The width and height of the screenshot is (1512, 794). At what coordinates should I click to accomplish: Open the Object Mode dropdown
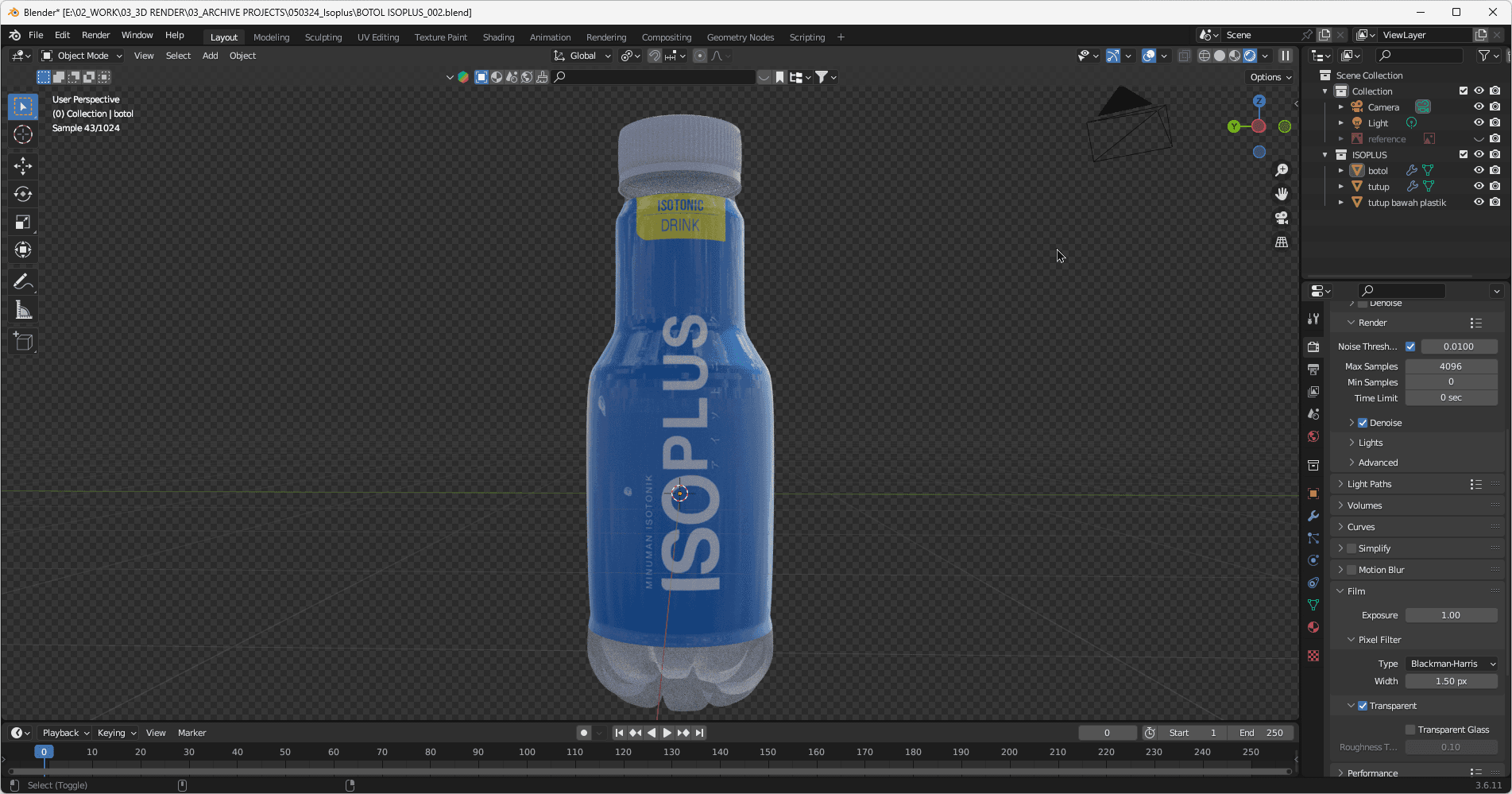point(83,56)
